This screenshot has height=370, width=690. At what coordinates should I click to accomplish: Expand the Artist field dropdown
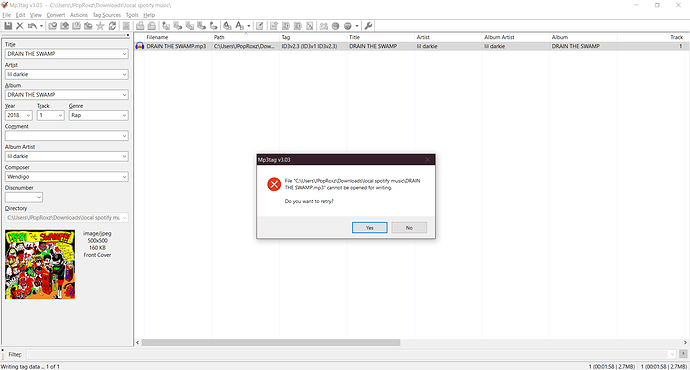[x=124, y=74]
